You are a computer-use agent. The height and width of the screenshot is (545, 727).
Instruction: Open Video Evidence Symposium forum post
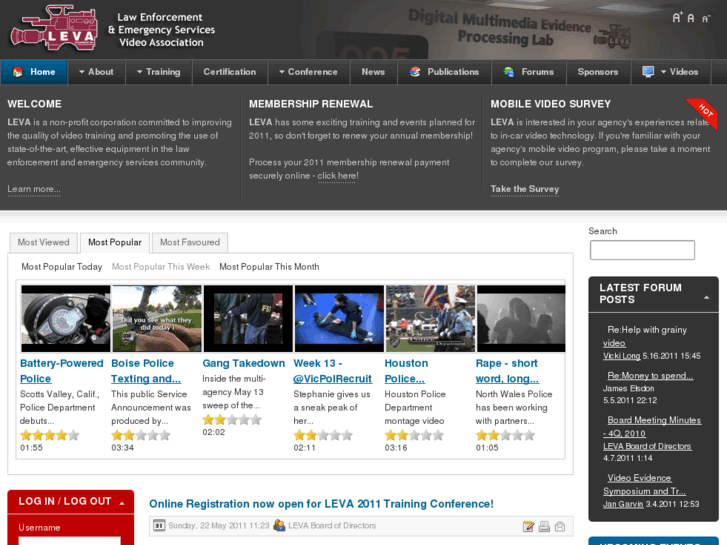(644, 484)
